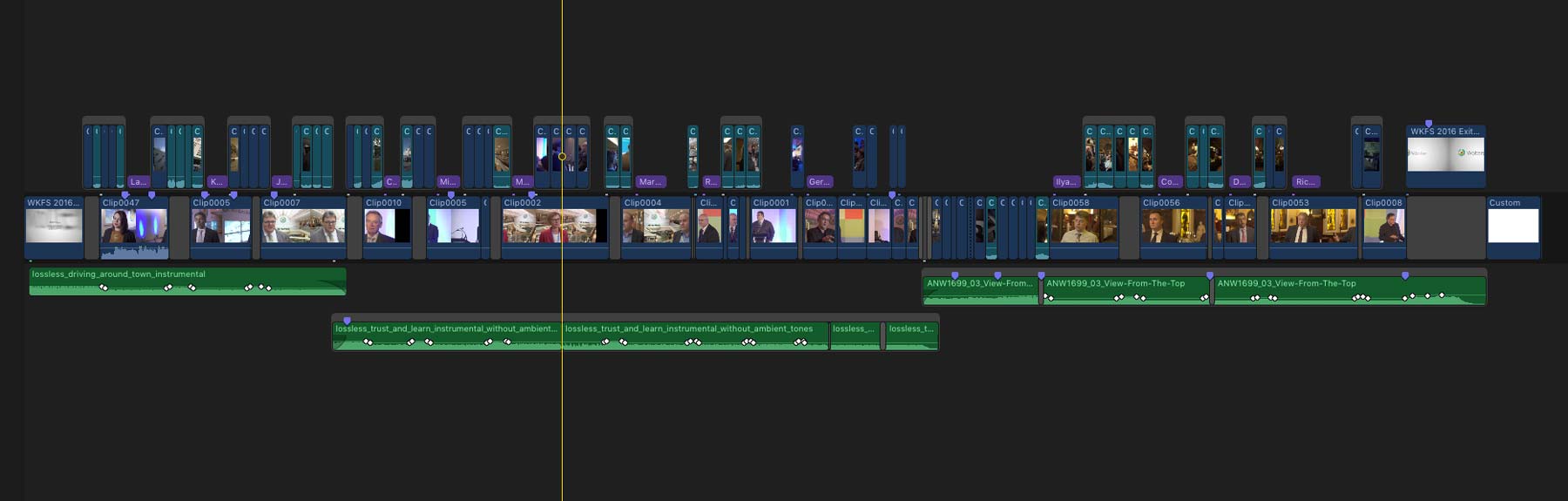
Task: Select the purple 'R...' title clip
Action: 711,182
